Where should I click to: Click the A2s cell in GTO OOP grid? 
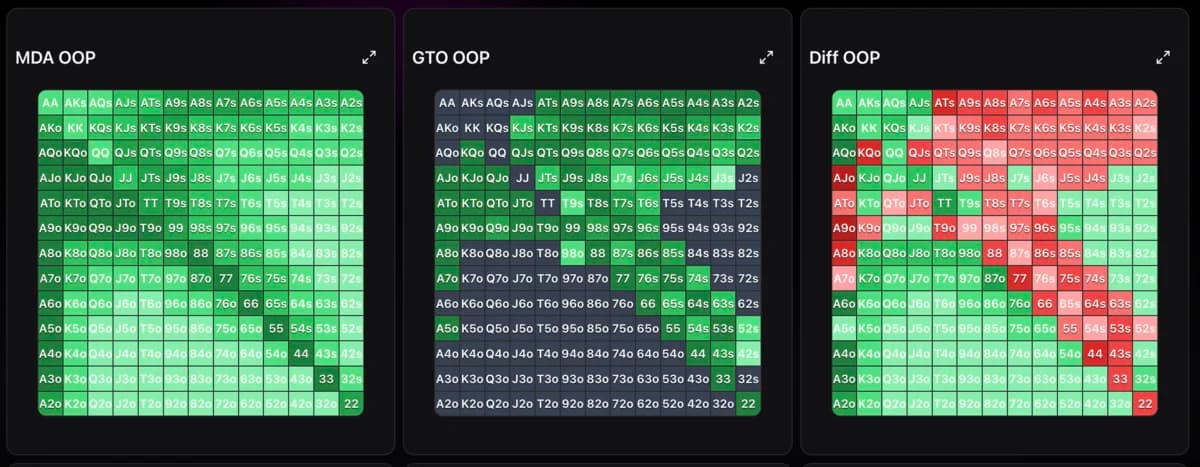pyautogui.click(x=748, y=102)
